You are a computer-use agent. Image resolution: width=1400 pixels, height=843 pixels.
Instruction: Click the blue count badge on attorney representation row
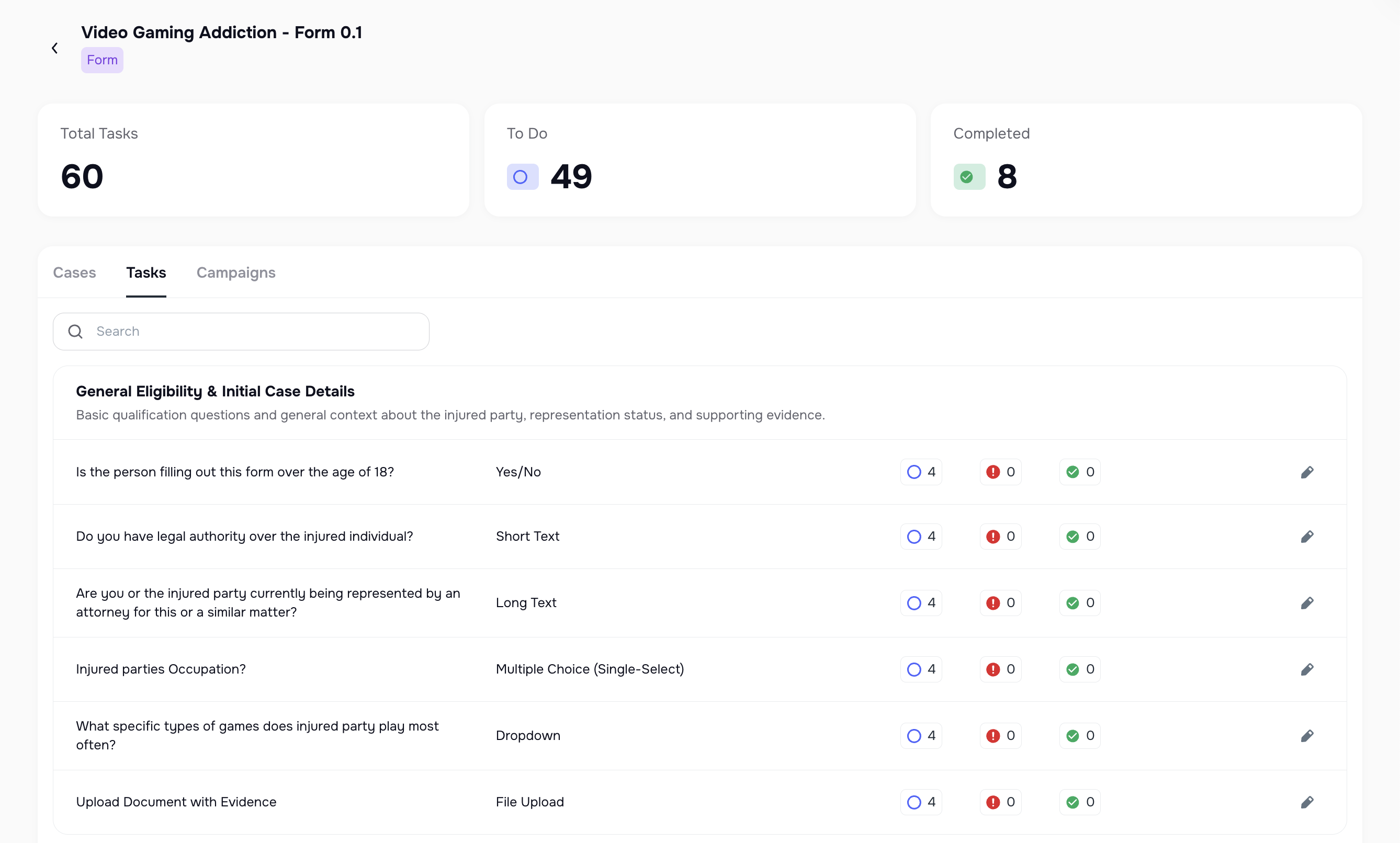point(920,603)
